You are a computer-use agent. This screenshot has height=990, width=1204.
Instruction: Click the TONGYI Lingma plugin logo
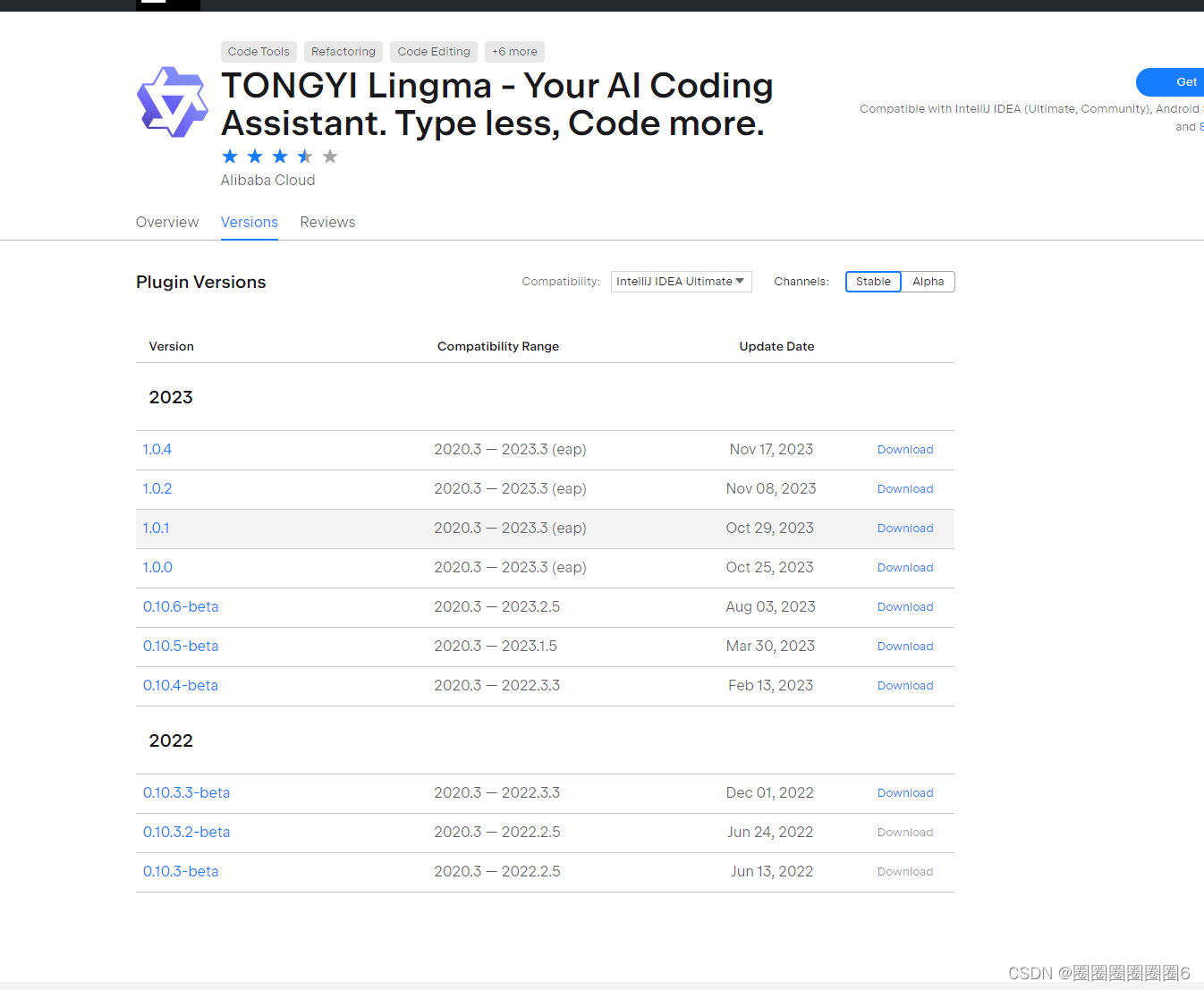pos(173,102)
